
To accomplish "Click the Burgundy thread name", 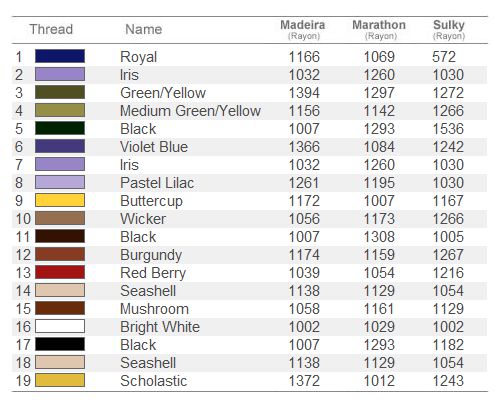I will (151, 255).
